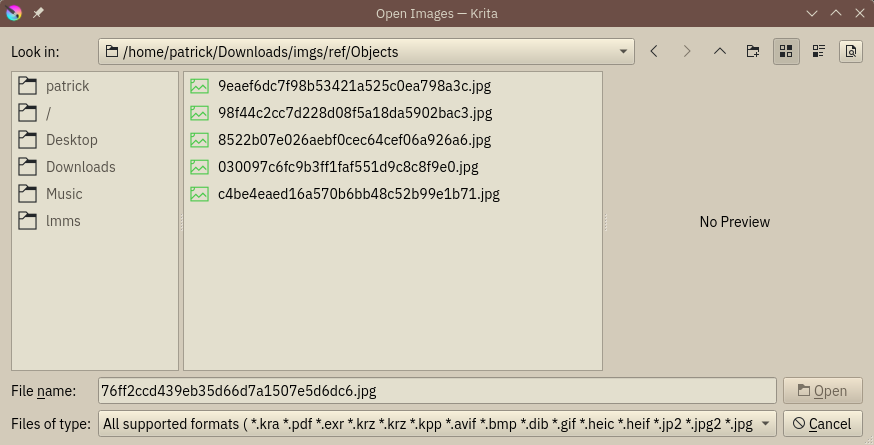
Task: Expand the Look in path dropdown
Action: click(x=623, y=52)
